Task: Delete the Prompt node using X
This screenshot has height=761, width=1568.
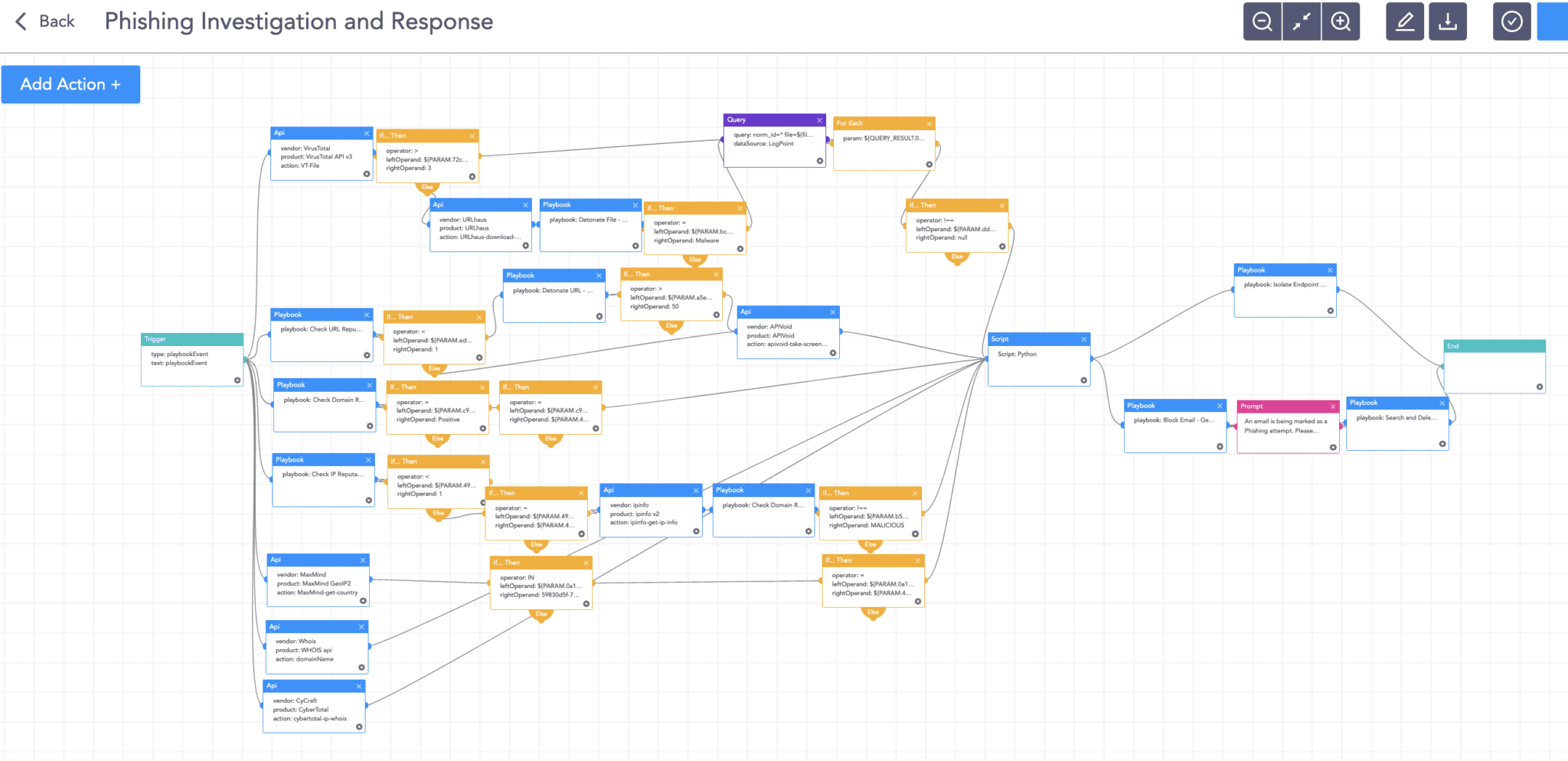Action: (x=1332, y=407)
